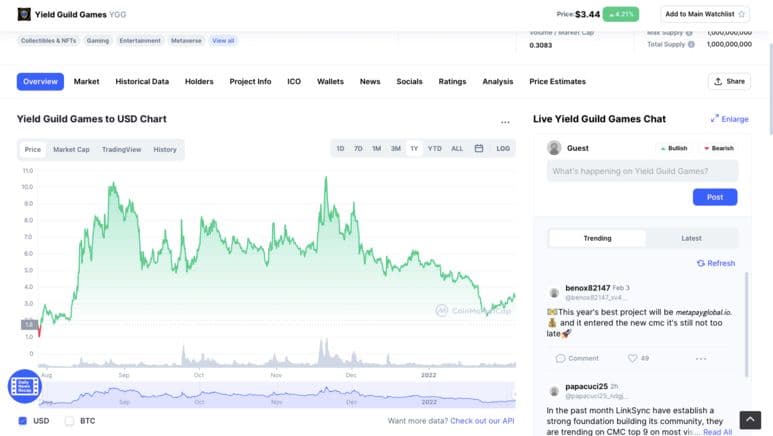Open the chart three-dot options menu
Screen dimensions: 773x436
[505, 121]
